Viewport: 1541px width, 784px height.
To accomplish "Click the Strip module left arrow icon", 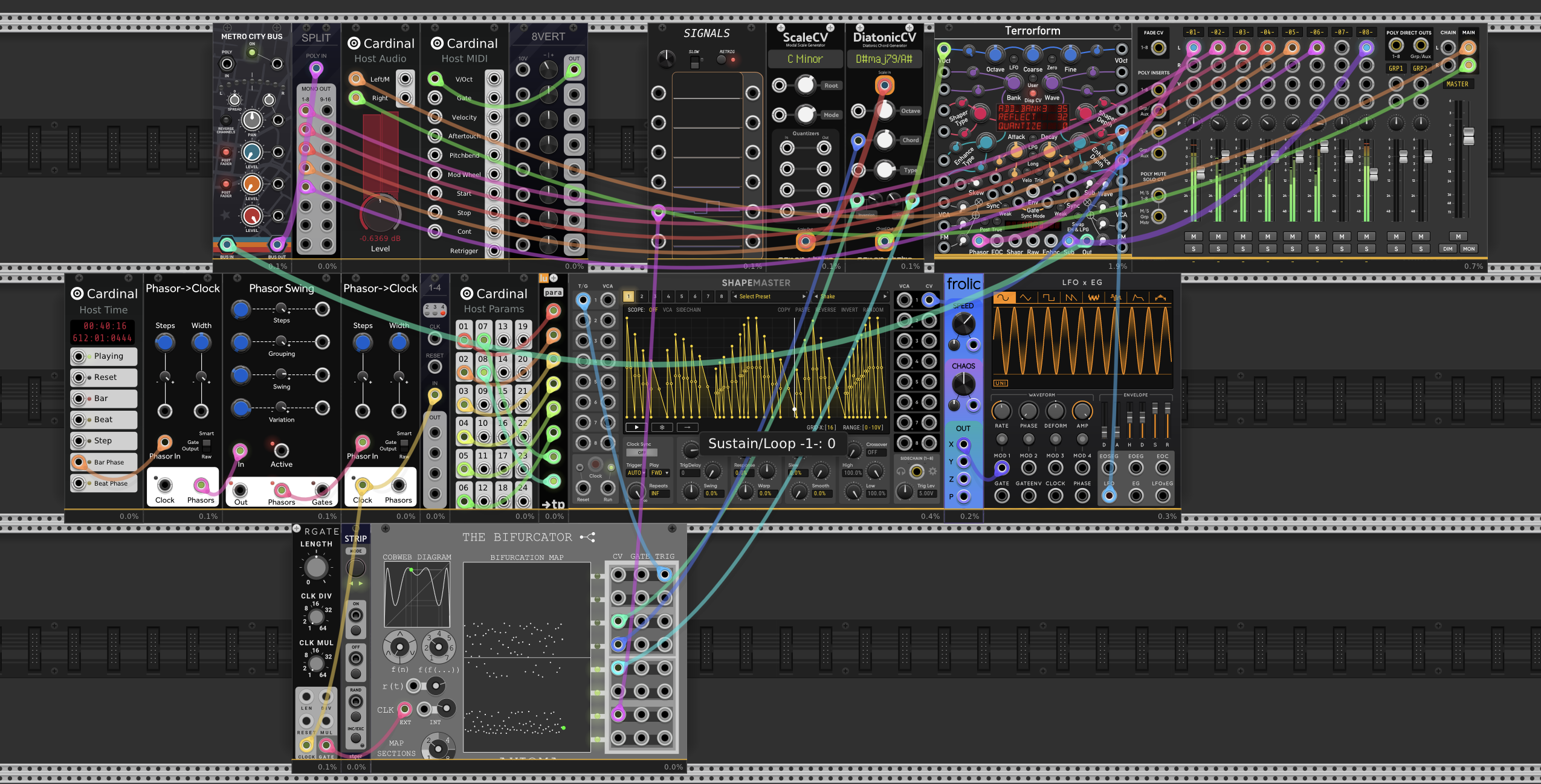I will pos(351,583).
